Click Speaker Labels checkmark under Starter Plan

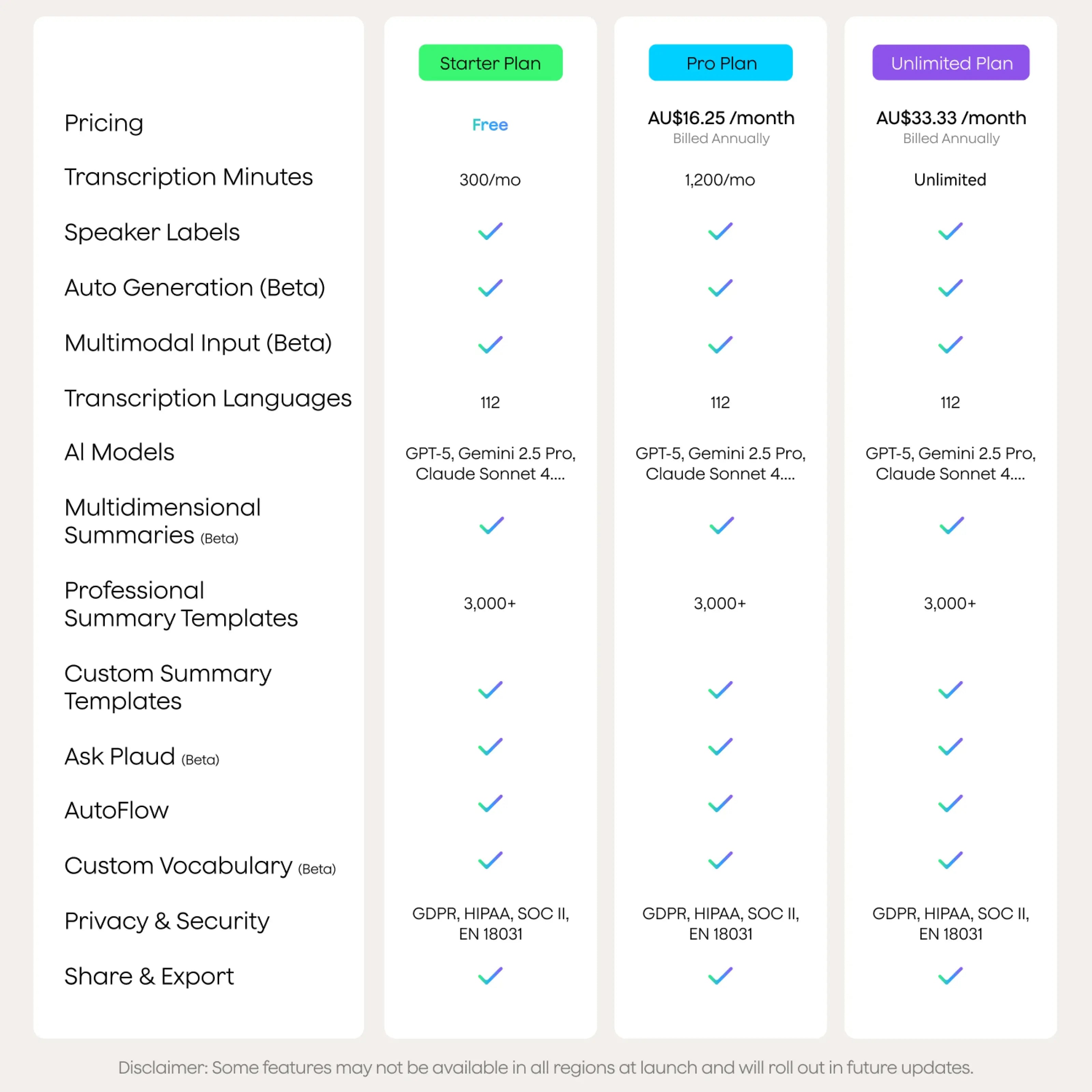490,231
